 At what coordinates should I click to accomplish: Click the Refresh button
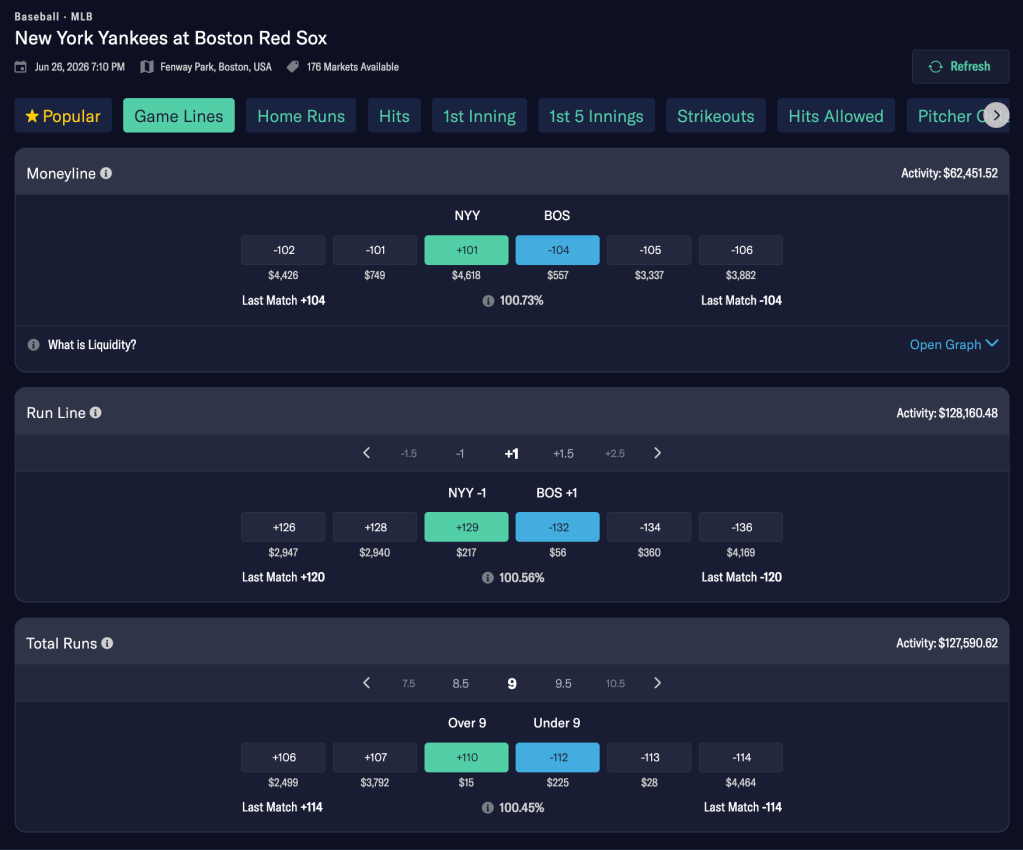click(960, 67)
